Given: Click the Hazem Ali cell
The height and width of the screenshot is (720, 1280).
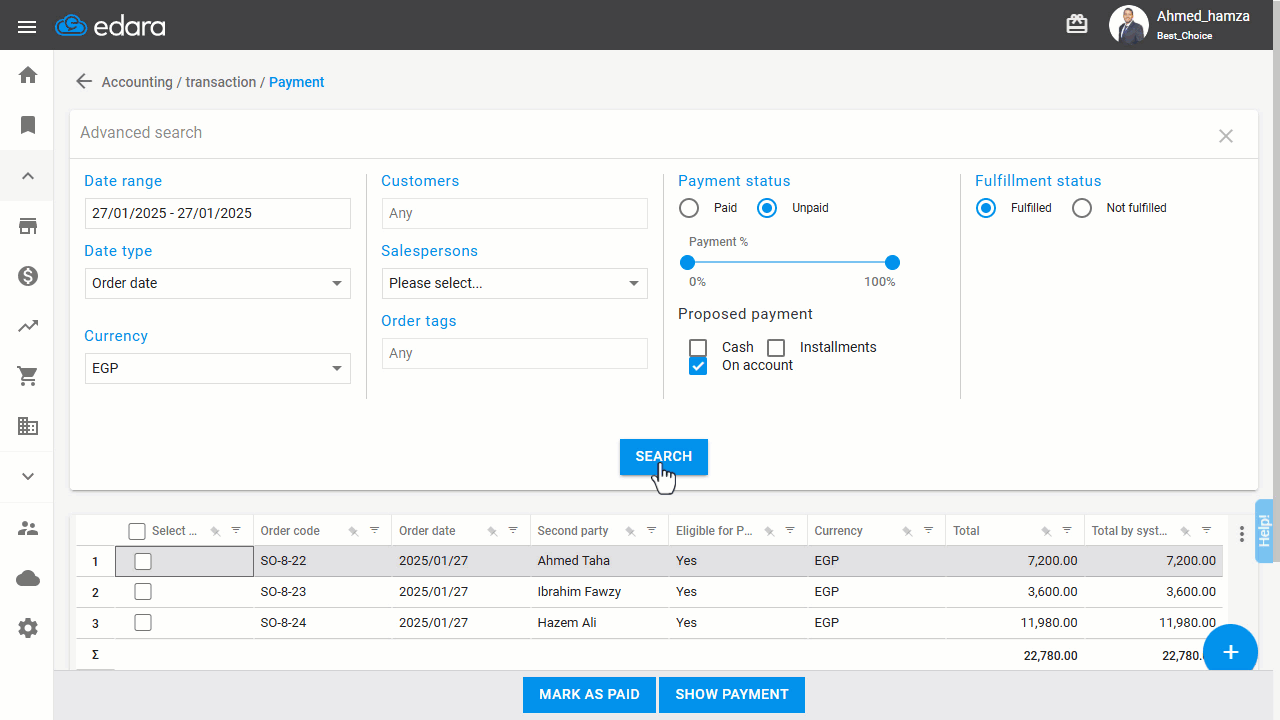Looking at the screenshot, I should click(599, 623).
